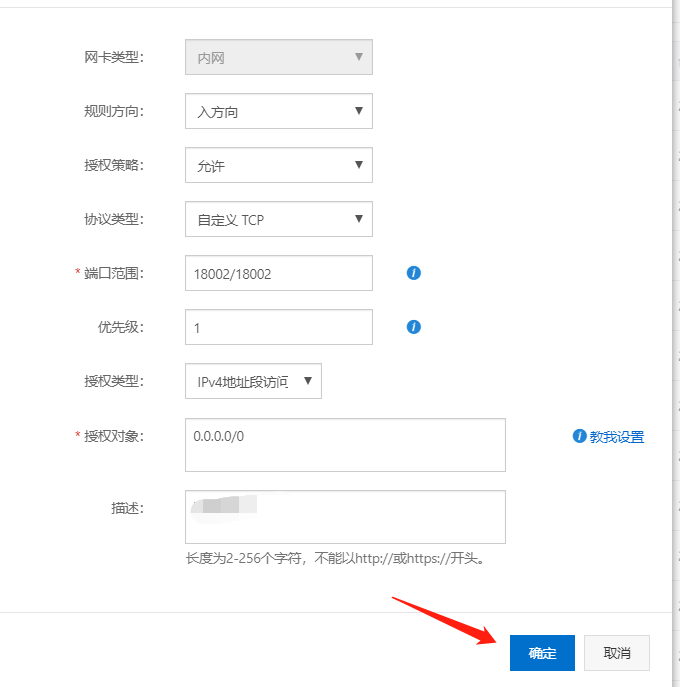Click inside the 描述 text area
The height and width of the screenshot is (687, 680).
[x=345, y=517]
